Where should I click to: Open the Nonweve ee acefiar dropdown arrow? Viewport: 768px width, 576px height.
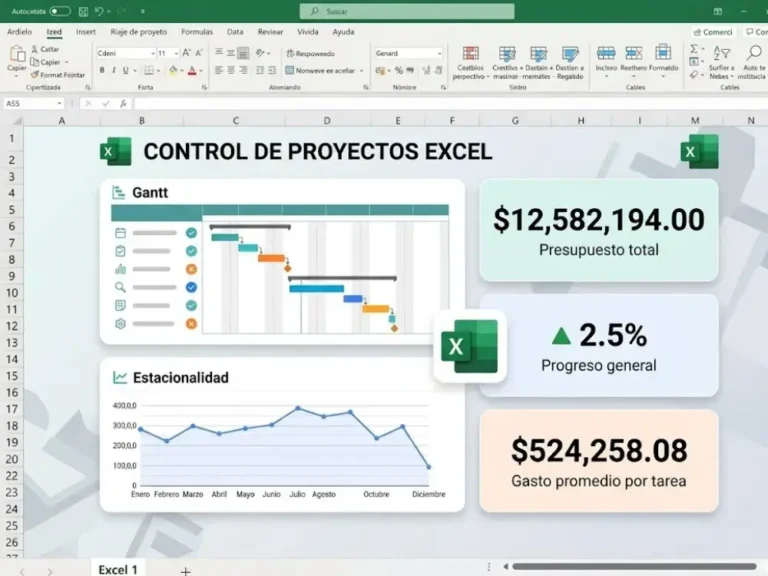(361, 71)
